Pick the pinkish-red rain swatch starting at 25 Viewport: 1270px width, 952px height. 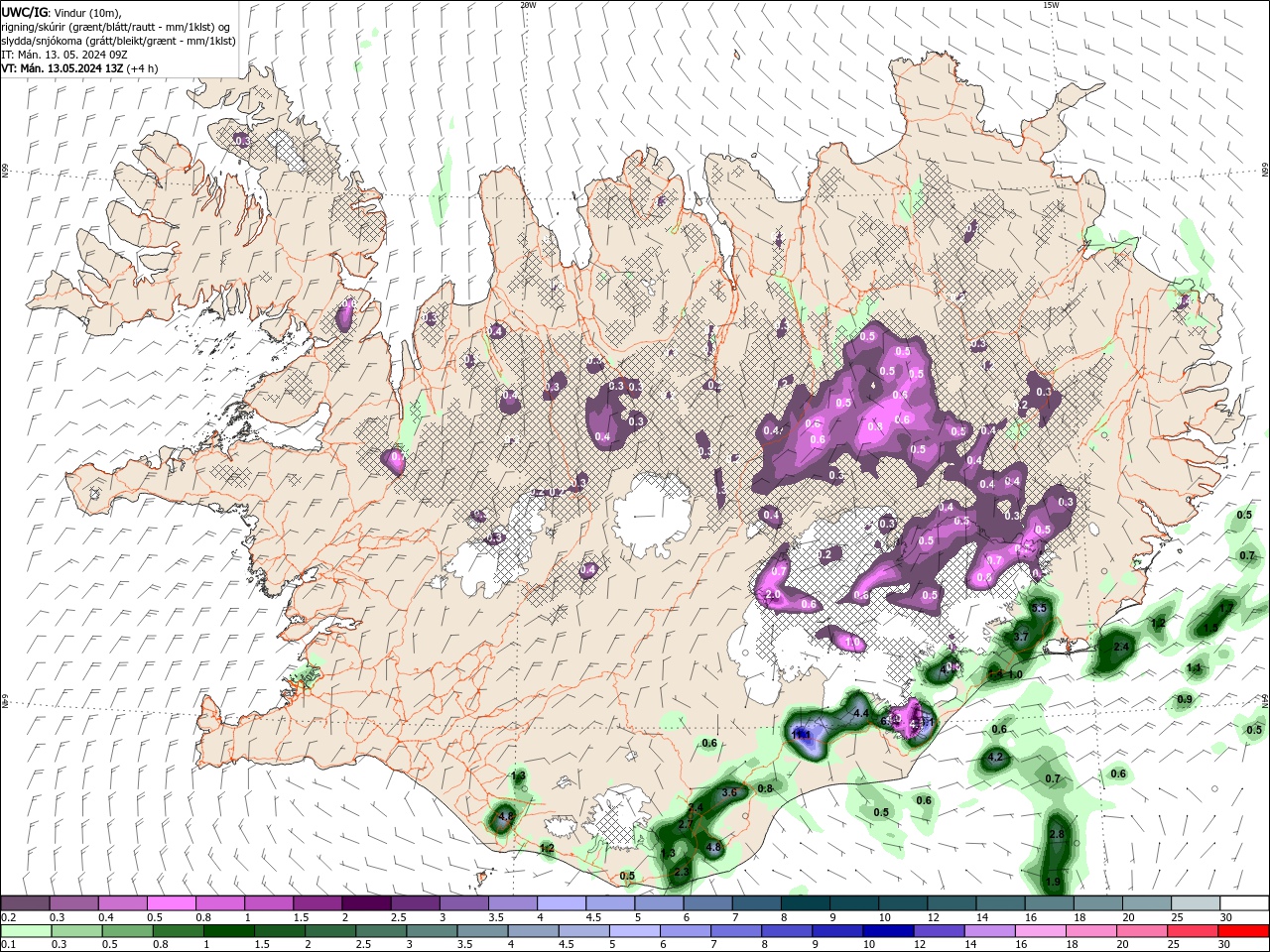pos(1191,931)
